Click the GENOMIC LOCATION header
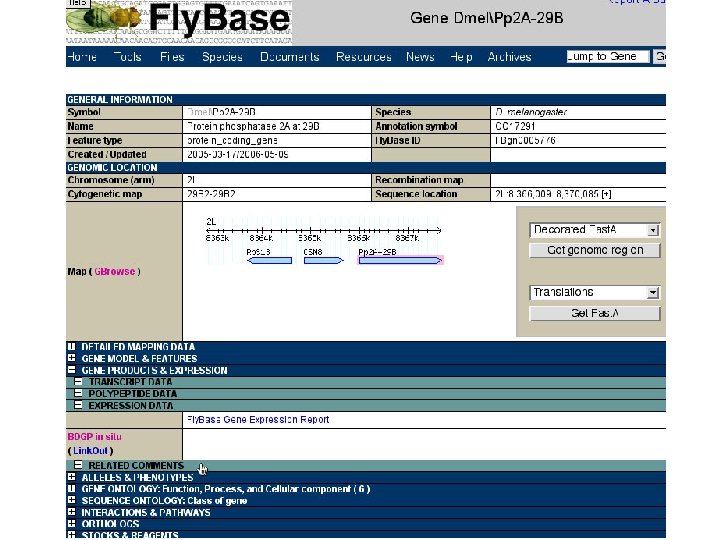Viewport: 720px width, 540px height. [366, 168]
